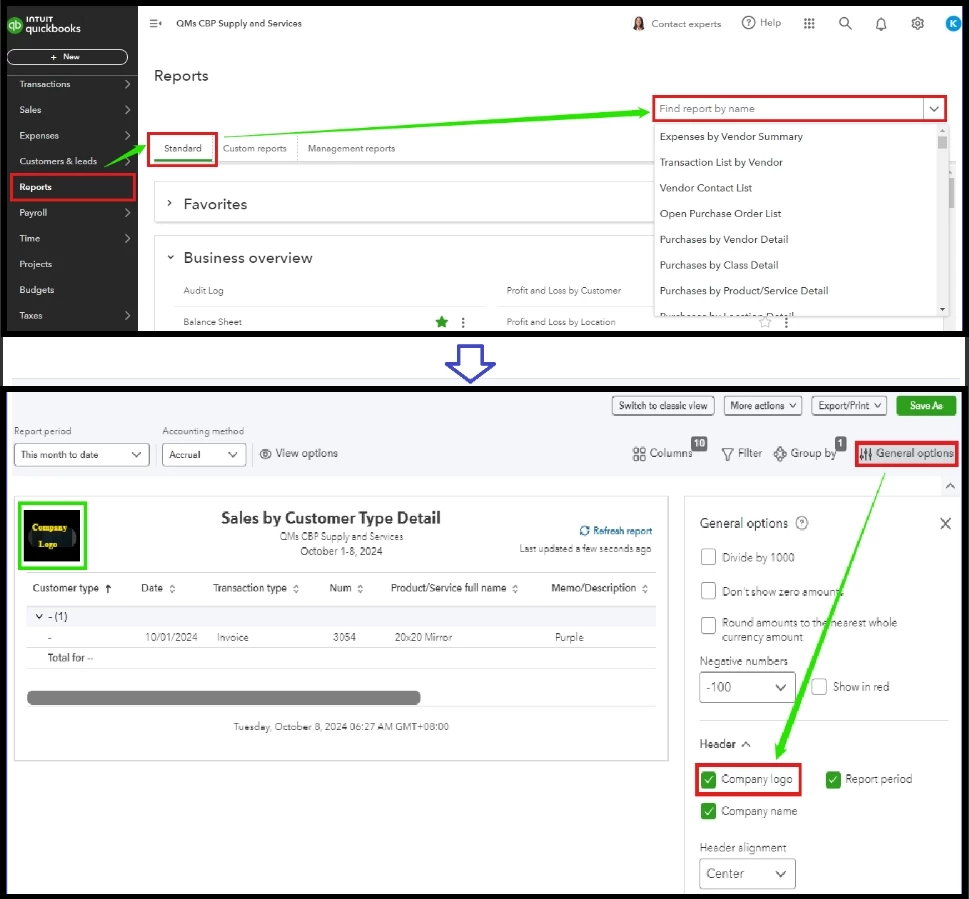Collapse the navigation sidebar menu icon
This screenshot has height=899, width=969.
(155, 23)
